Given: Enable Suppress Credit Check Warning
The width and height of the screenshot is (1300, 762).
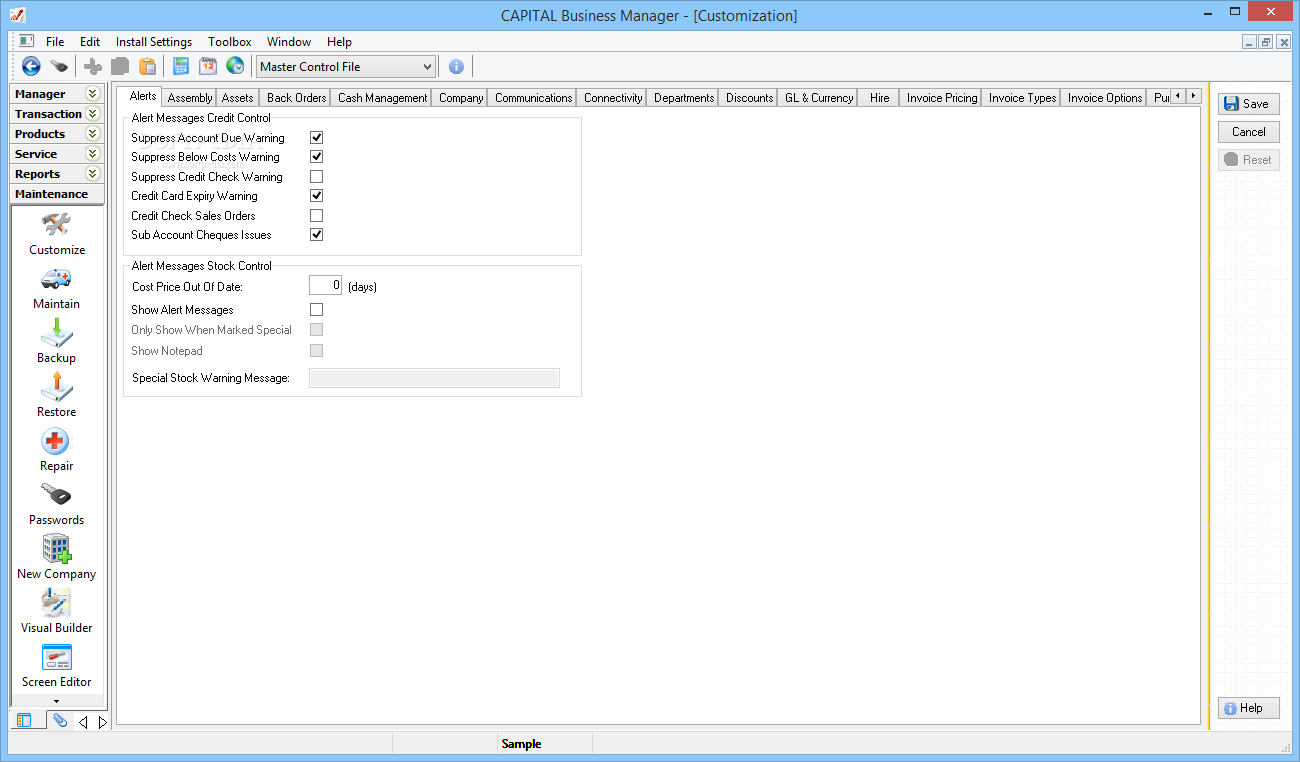Looking at the screenshot, I should 316,177.
